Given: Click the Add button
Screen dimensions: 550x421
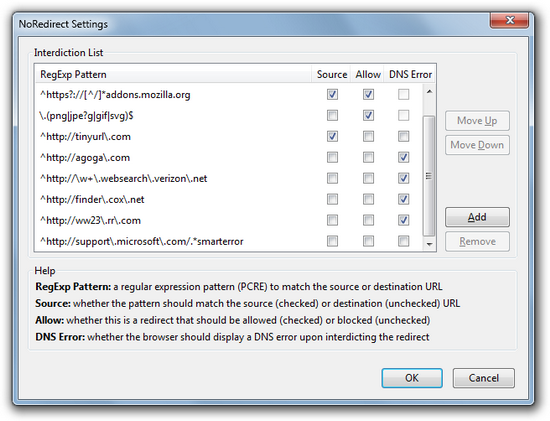Looking at the screenshot, I should [477, 217].
